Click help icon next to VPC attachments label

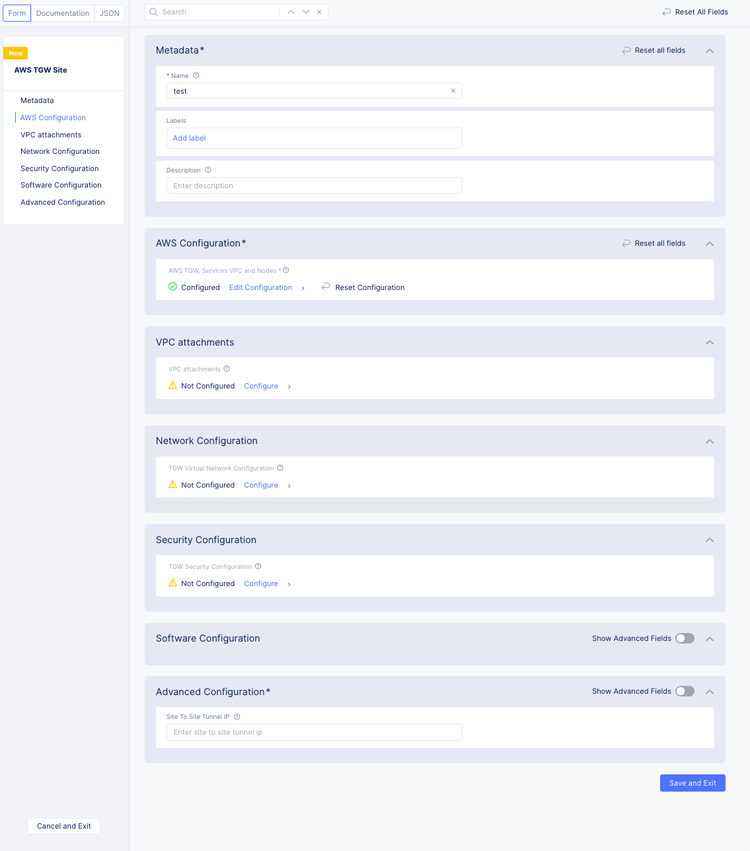coord(227,369)
